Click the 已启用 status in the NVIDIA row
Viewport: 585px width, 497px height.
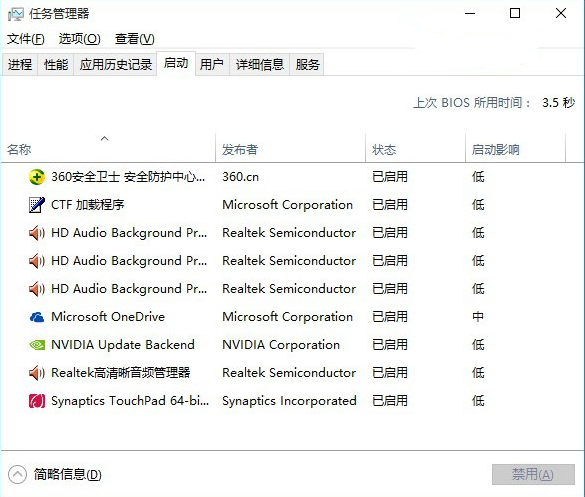point(390,345)
